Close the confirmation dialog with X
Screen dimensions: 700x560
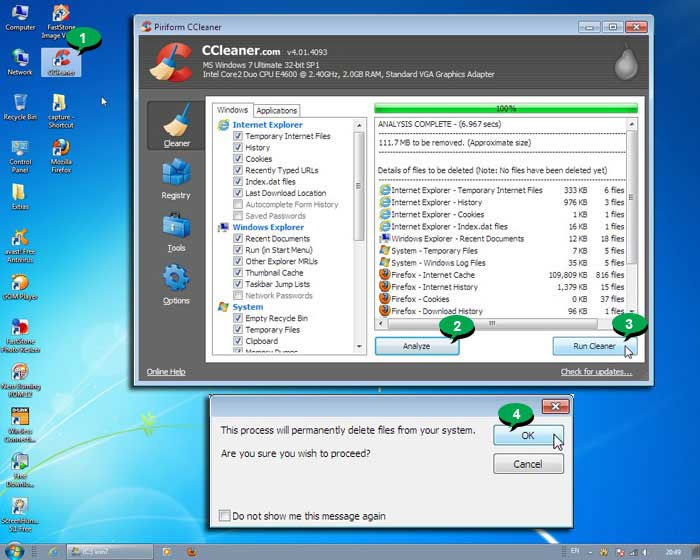[x=555, y=406]
